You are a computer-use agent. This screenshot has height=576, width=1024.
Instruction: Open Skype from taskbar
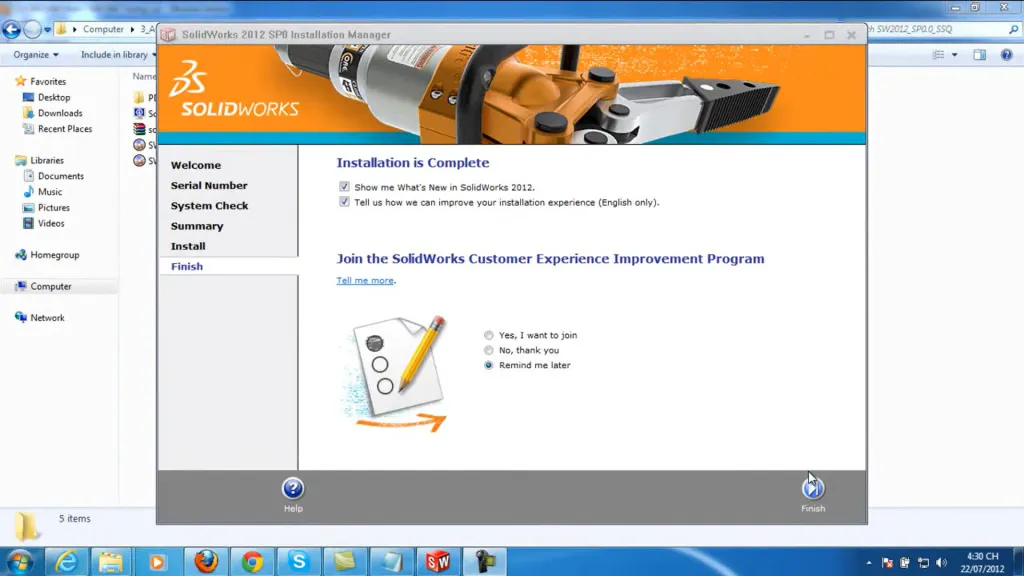(298, 562)
